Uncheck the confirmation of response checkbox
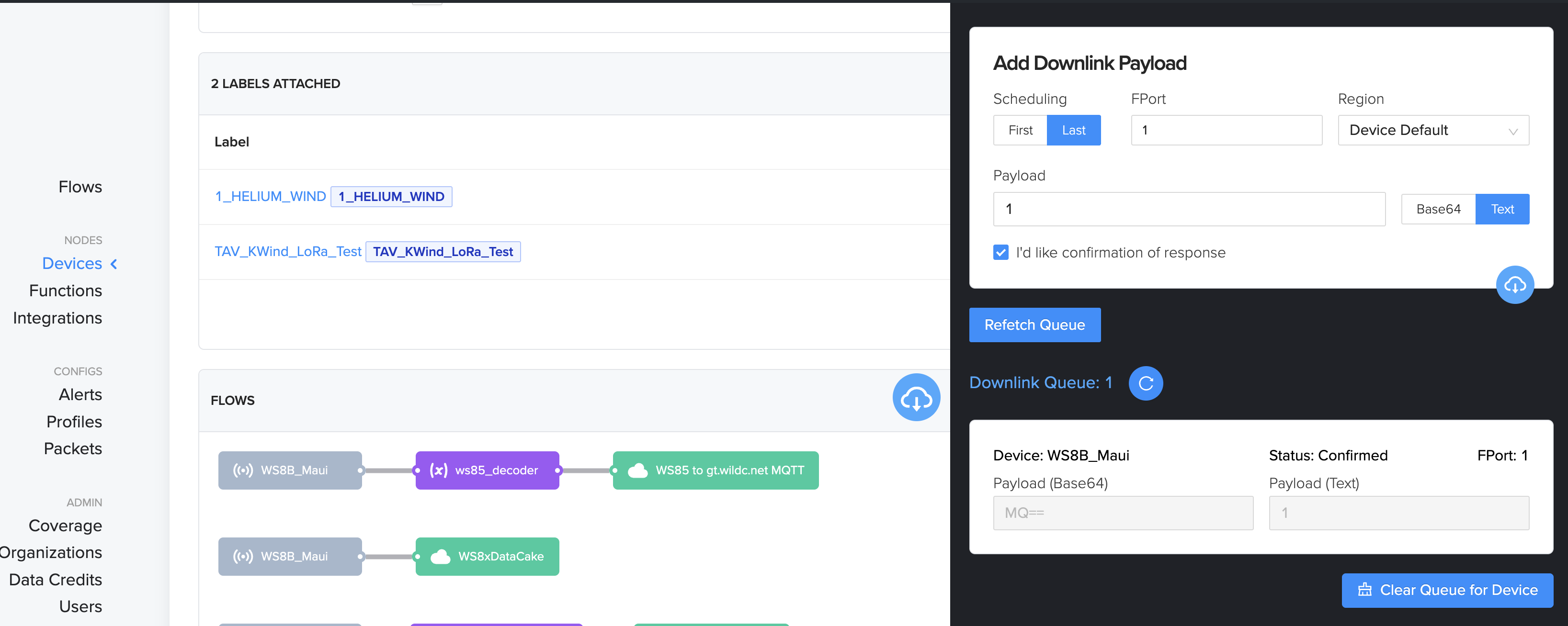Viewport: 1568px width, 626px height. pyautogui.click(x=1000, y=253)
